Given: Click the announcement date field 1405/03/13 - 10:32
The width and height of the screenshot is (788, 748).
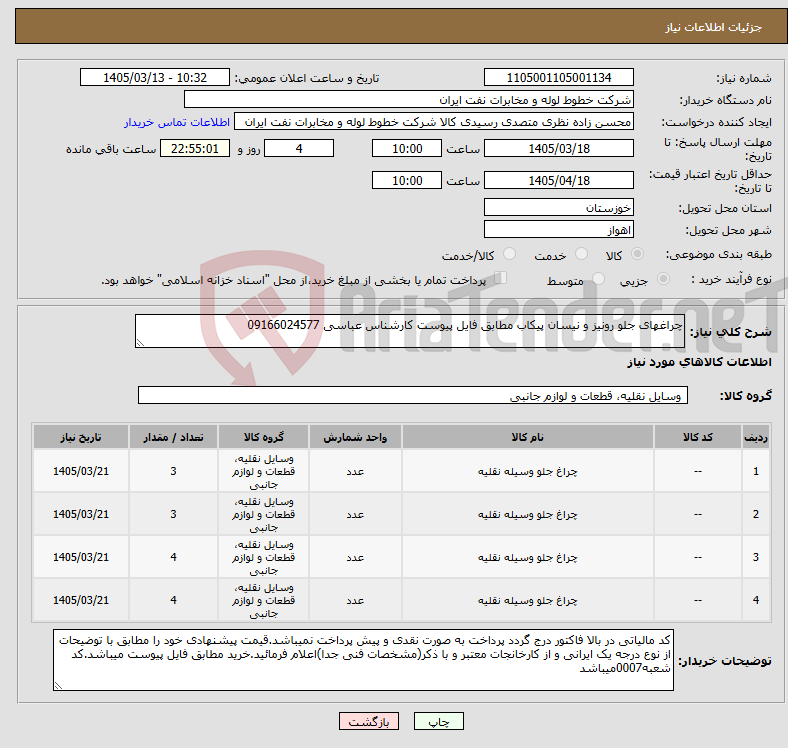Looking at the screenshot, I should pos(155,77).
